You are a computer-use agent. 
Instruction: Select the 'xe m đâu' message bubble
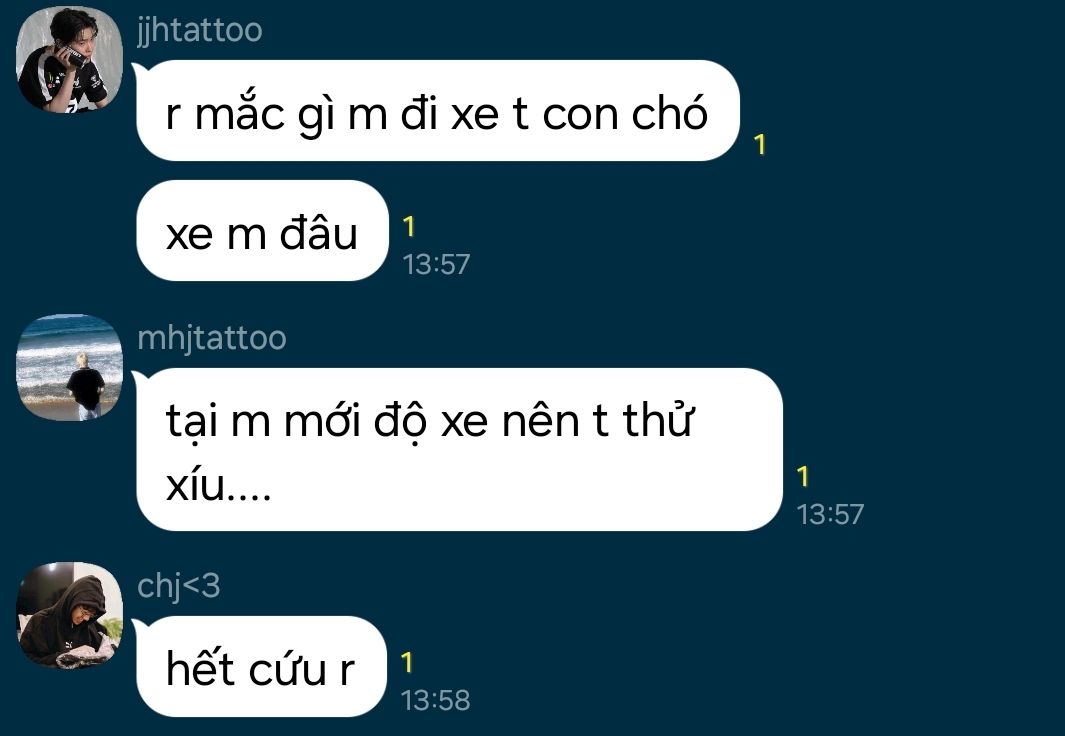coord(262,231)
